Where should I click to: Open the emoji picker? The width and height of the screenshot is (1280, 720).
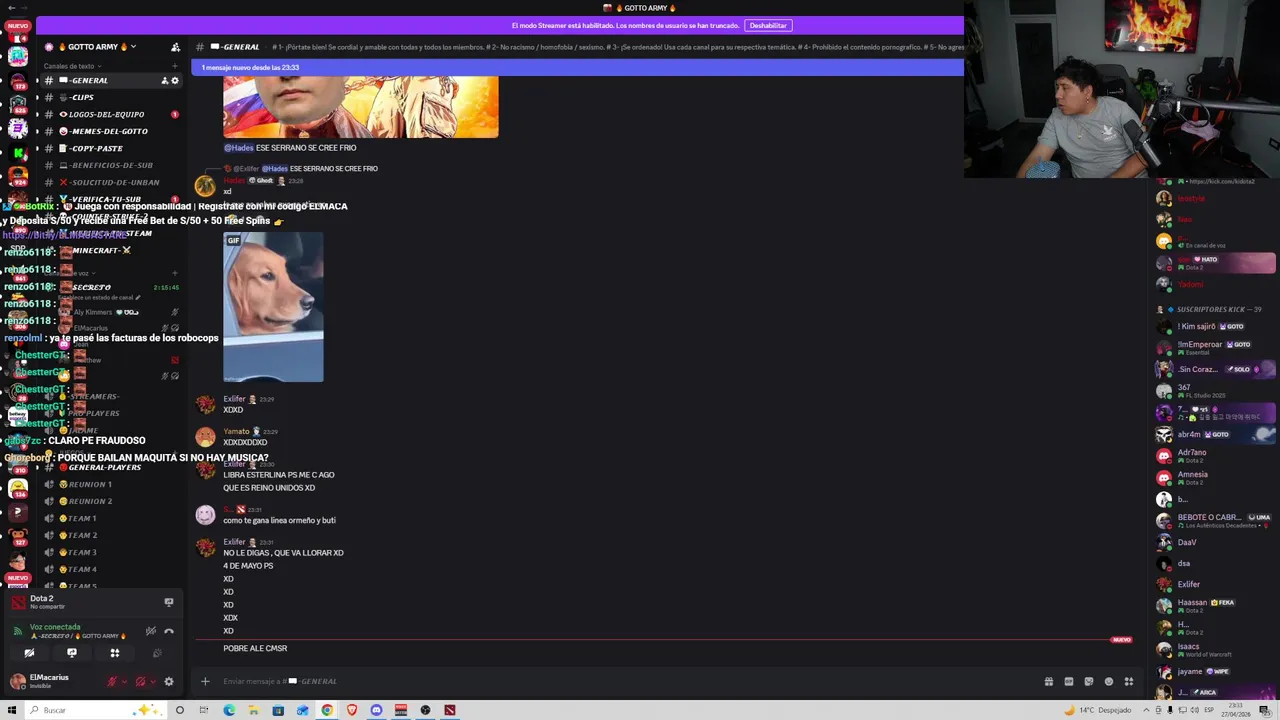tap(1108, 681)
